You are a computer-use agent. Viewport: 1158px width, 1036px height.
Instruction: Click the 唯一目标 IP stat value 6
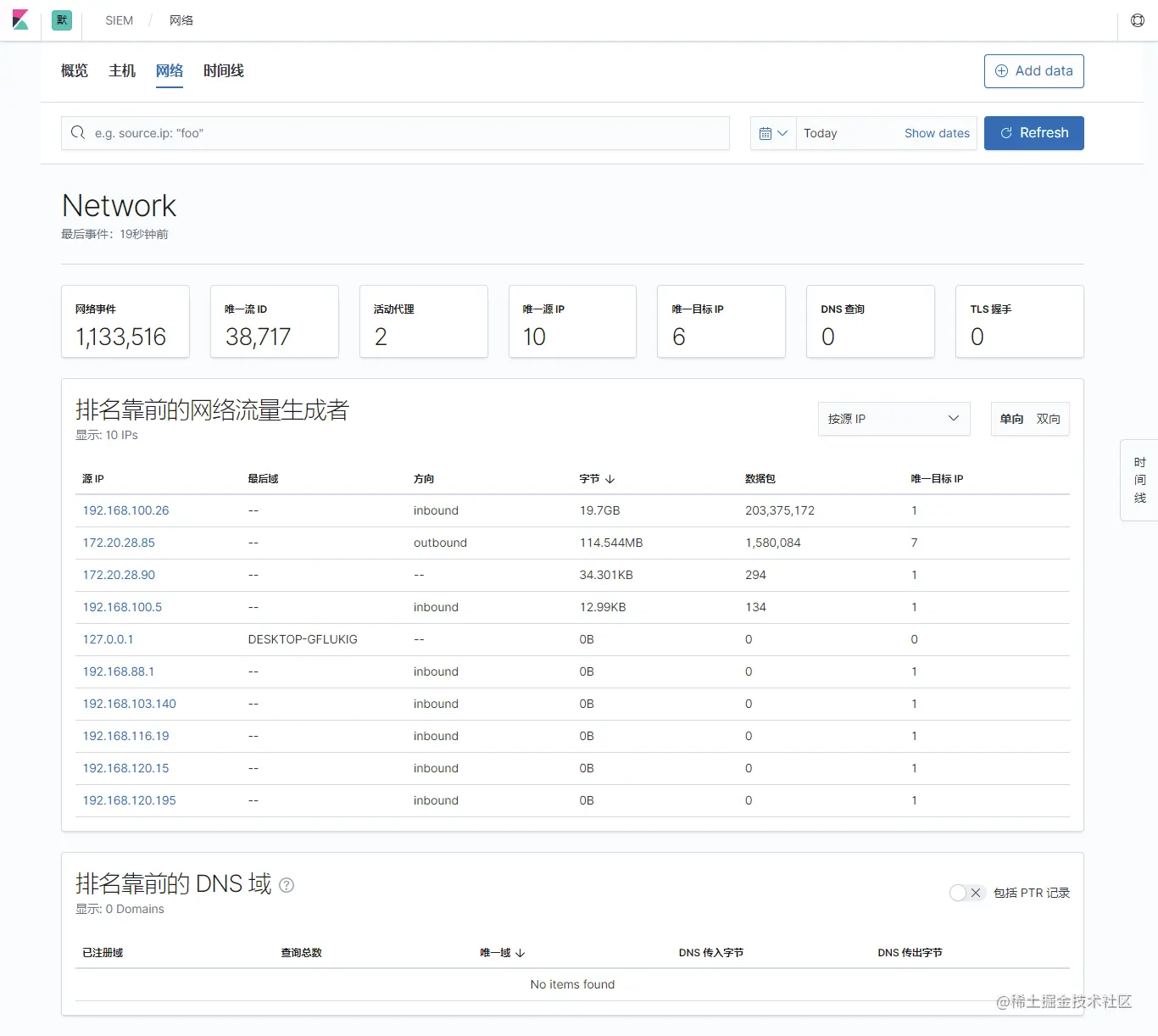point(679,337)
